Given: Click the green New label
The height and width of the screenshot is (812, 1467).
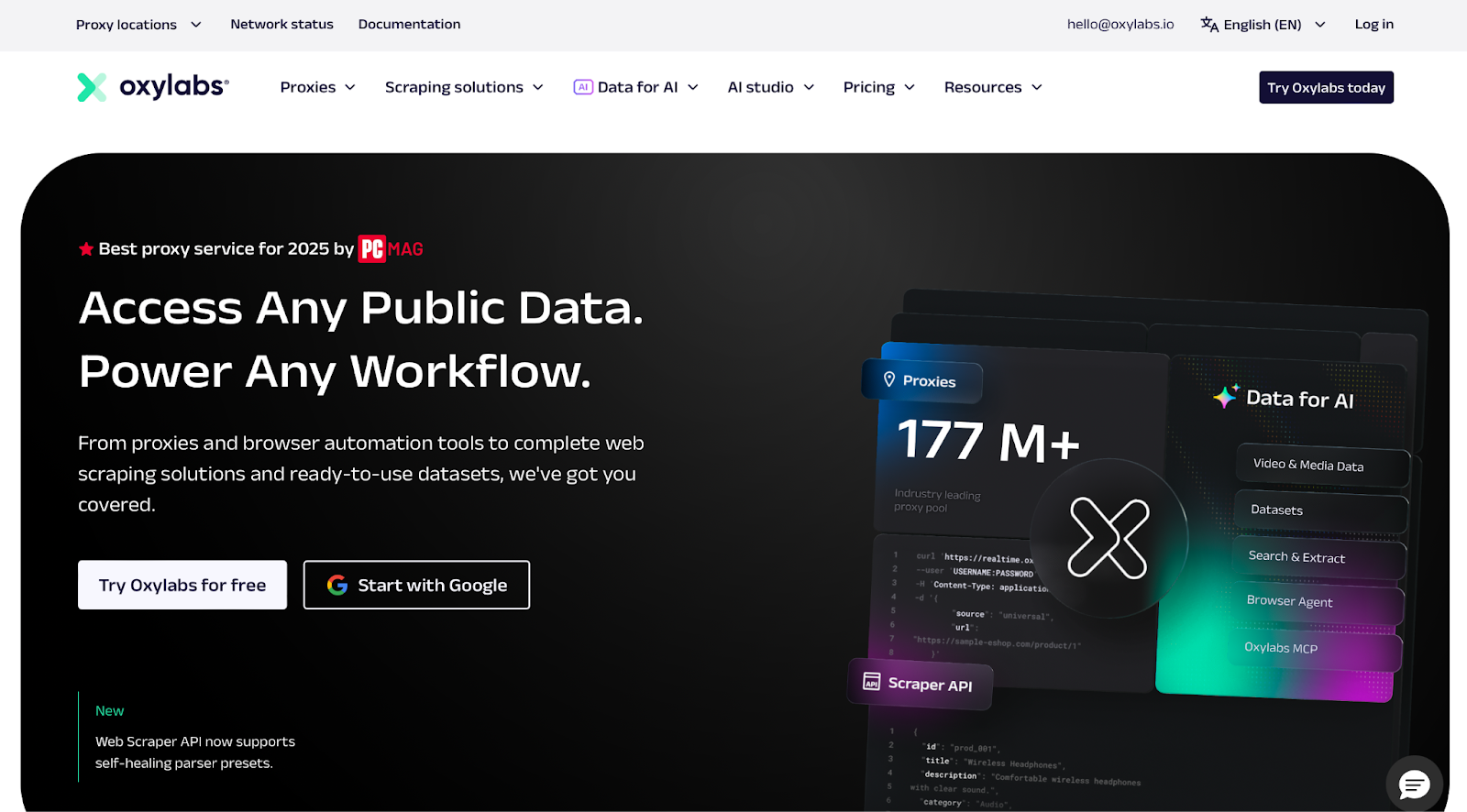Looking at the screenshot, I should 109,711.
